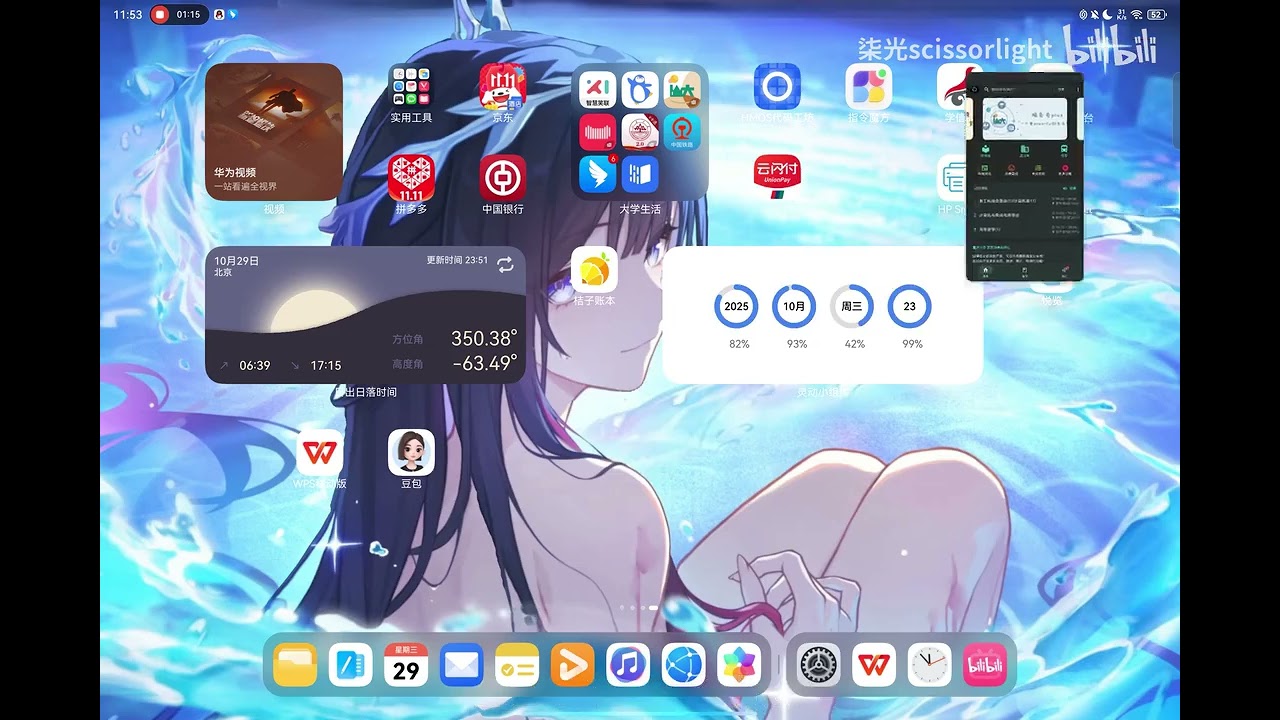
Task: Open the Calendar showing 29 in the dock
Action: [406, 665]
